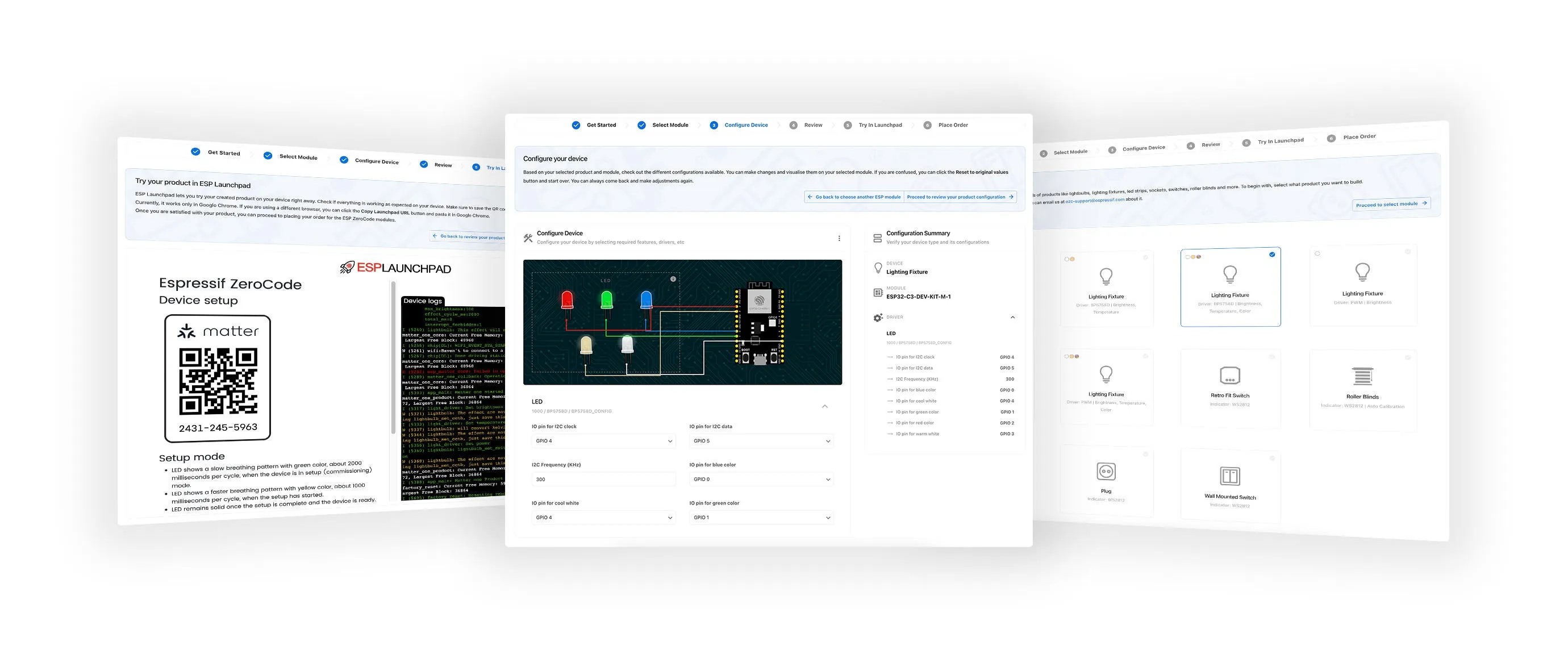The image size is (1568, 654).
Task: Click the I2C Frequency (KHz) input field
Action: (603, 479)
